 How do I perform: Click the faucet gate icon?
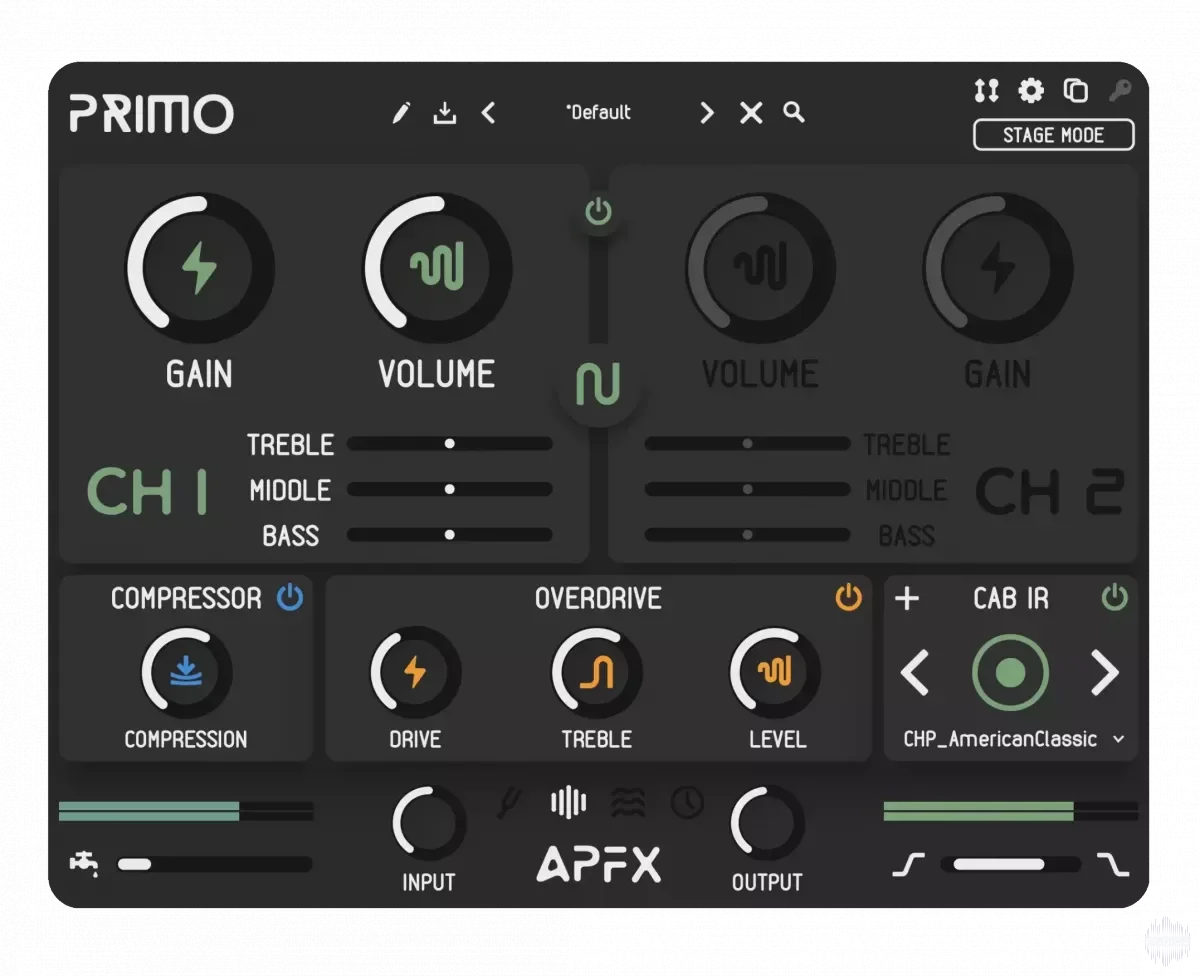coord(84,862)
